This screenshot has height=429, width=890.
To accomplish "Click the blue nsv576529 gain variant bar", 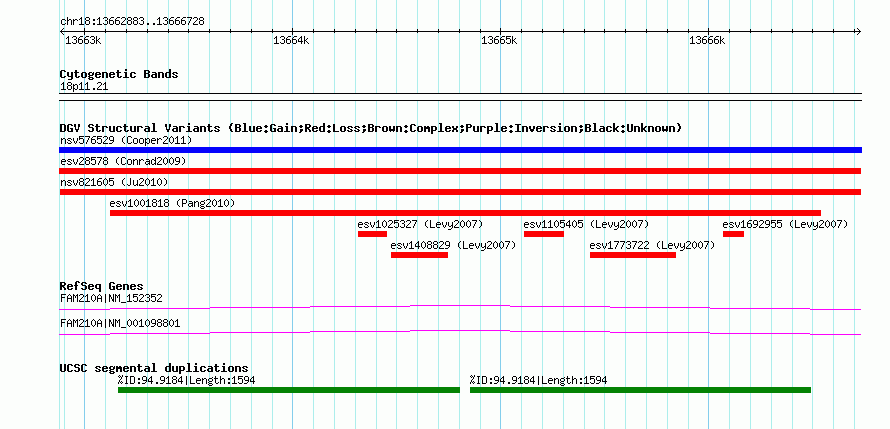I will coord(460,150).
